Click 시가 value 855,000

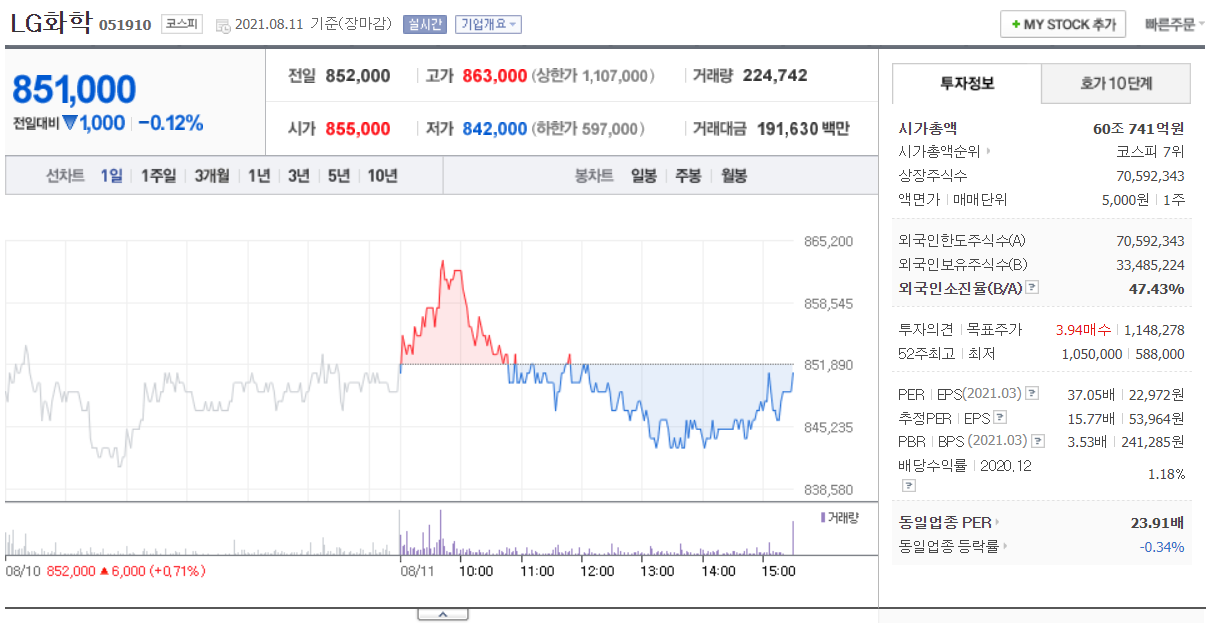[x=358, y=129]
